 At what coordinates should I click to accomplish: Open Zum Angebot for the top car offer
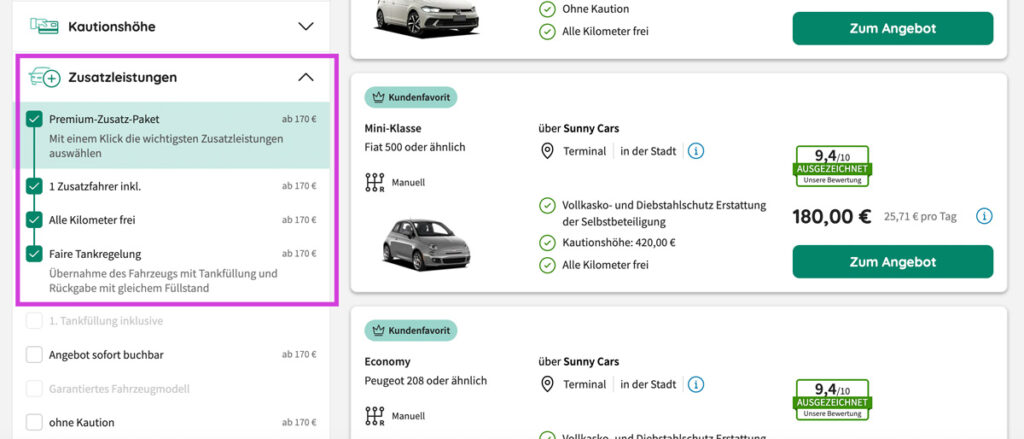[x=893, y=29]
